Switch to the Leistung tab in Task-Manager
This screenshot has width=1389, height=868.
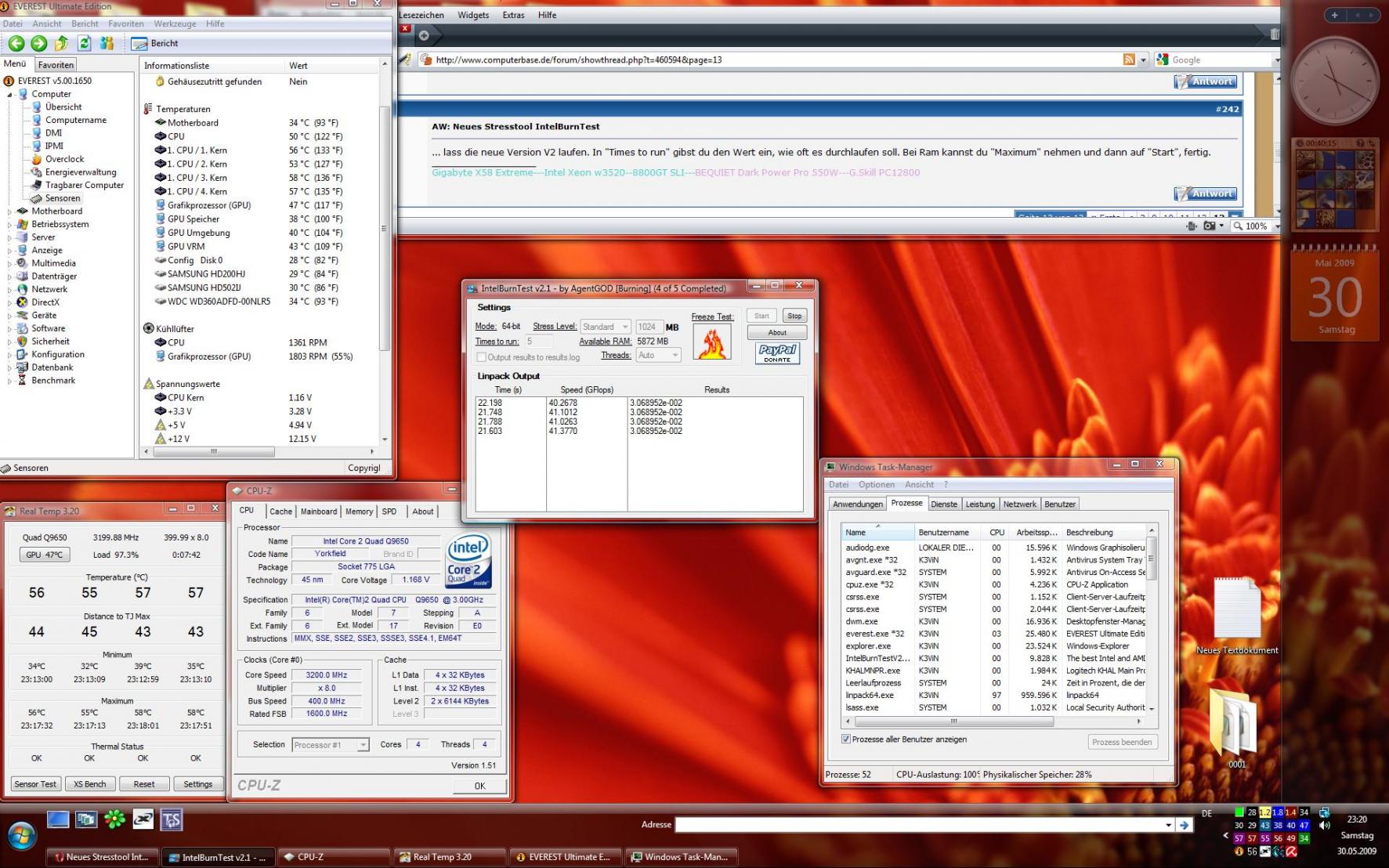(x=980, y=505)
